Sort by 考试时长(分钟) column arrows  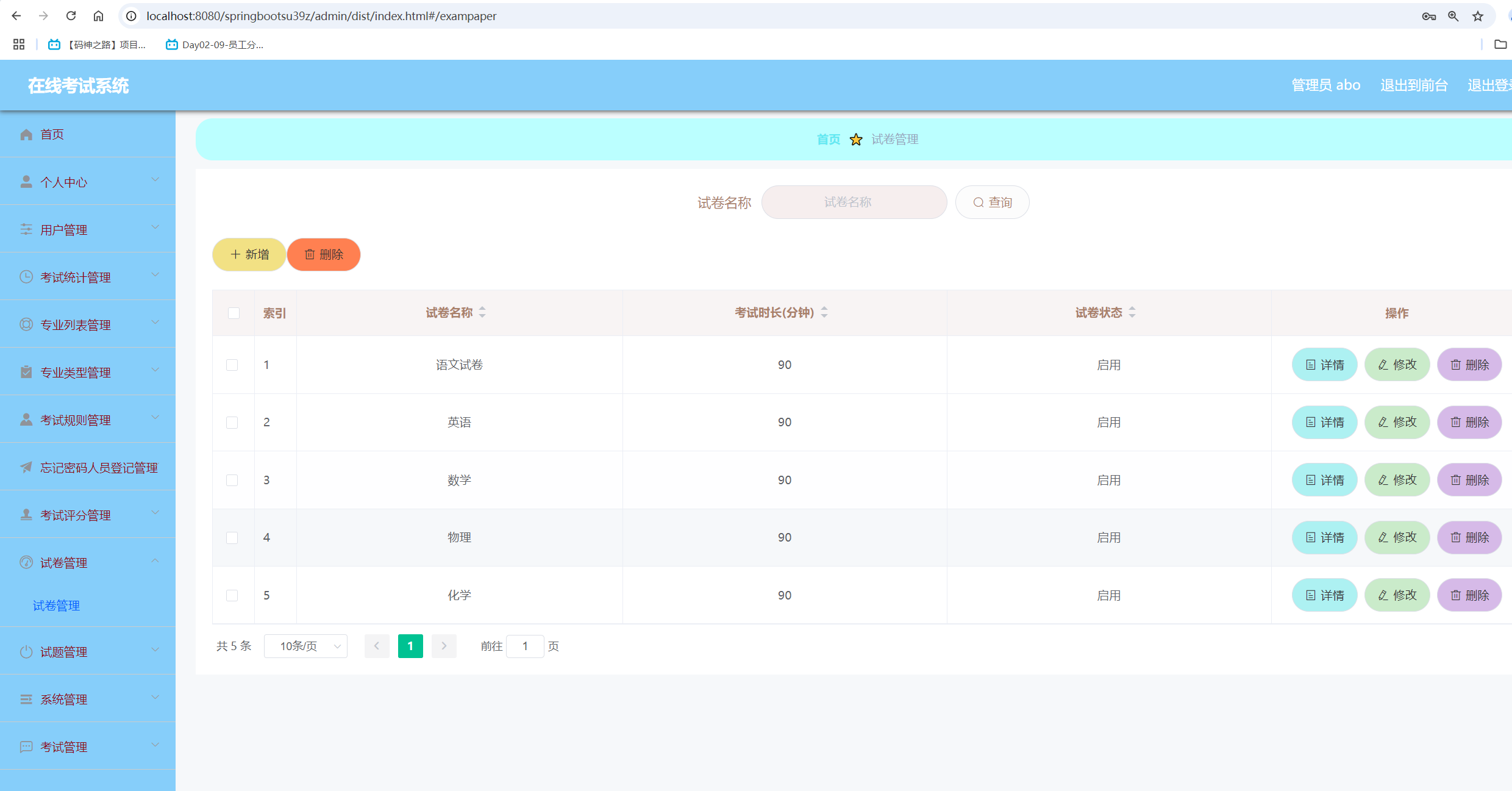tap(824, 312)
